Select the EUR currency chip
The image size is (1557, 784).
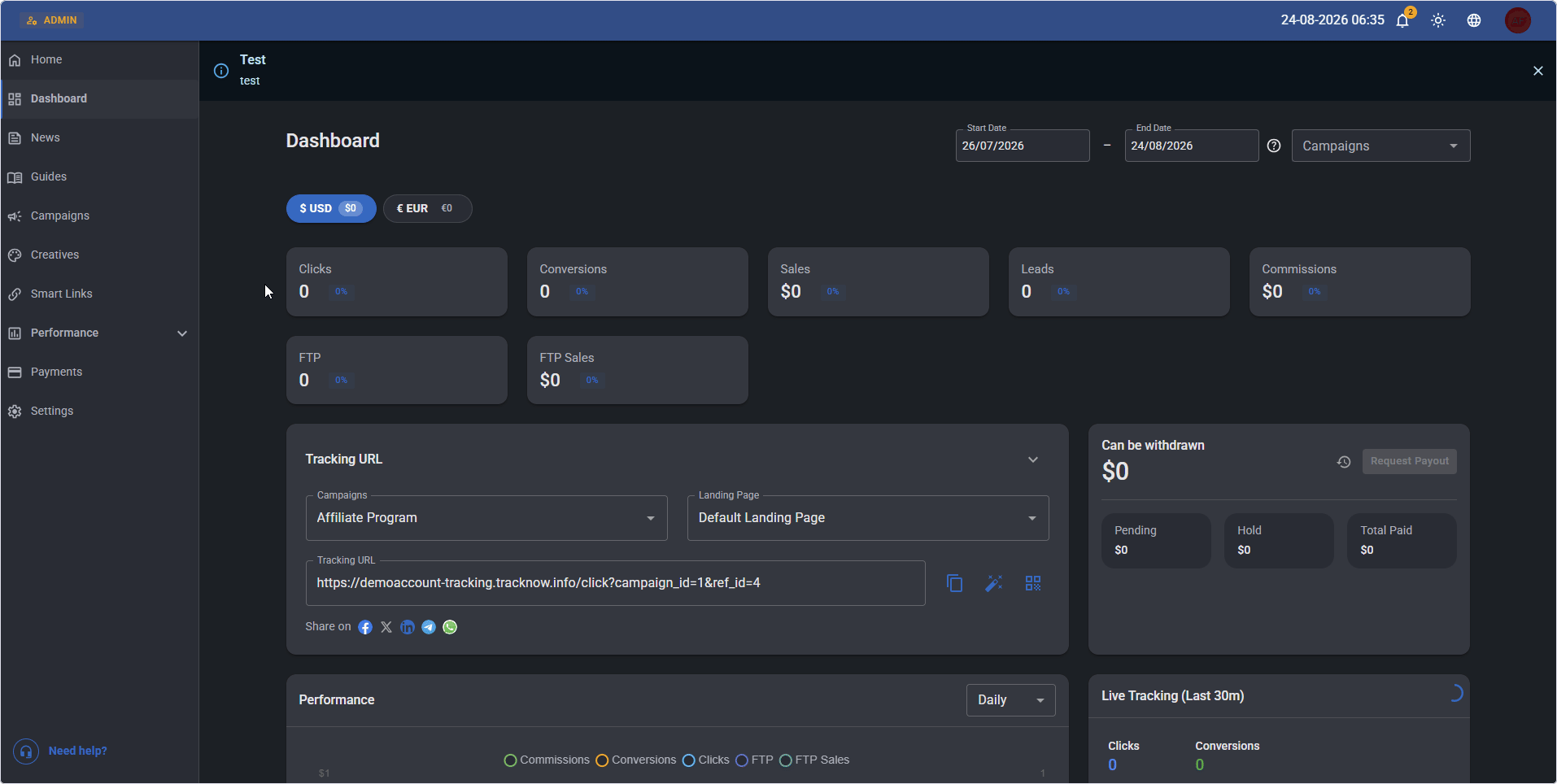click(x=427, y=208)
